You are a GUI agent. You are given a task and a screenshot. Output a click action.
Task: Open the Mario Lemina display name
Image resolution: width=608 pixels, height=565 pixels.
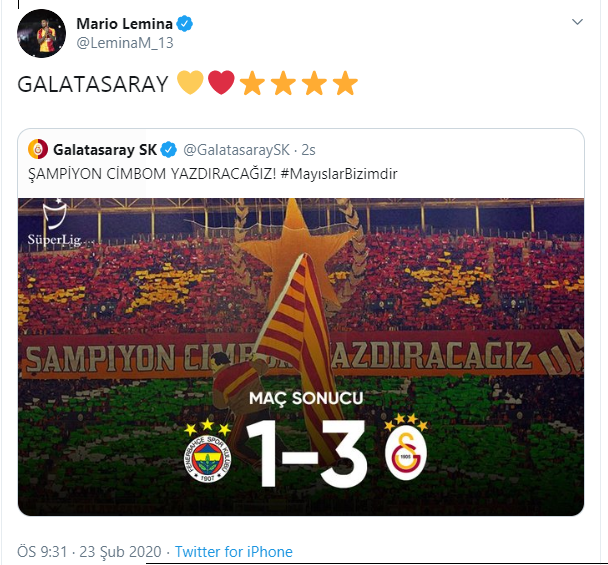click(x=124, y=24)
